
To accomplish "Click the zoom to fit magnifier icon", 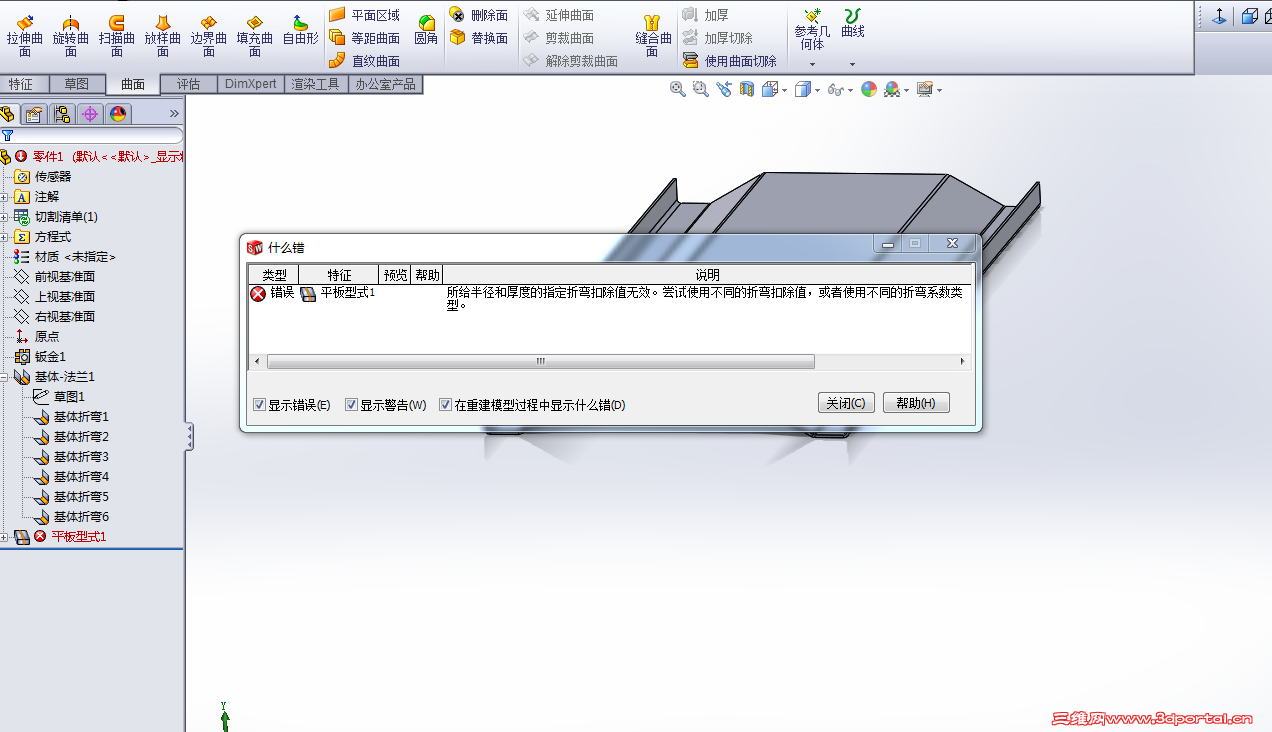I will (x=678, y=89).
